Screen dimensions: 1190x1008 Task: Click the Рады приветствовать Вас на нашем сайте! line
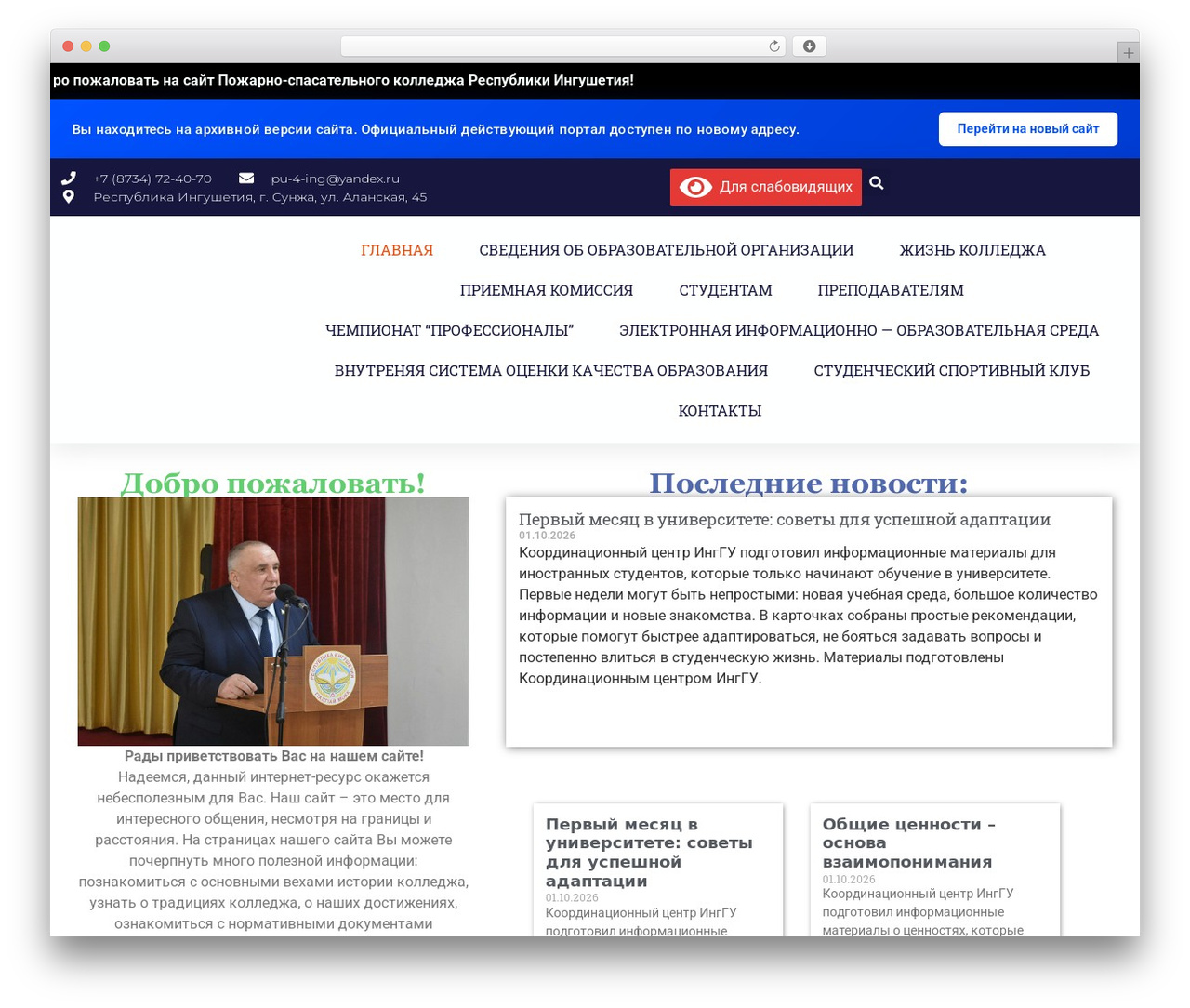(x=273, y=756)
